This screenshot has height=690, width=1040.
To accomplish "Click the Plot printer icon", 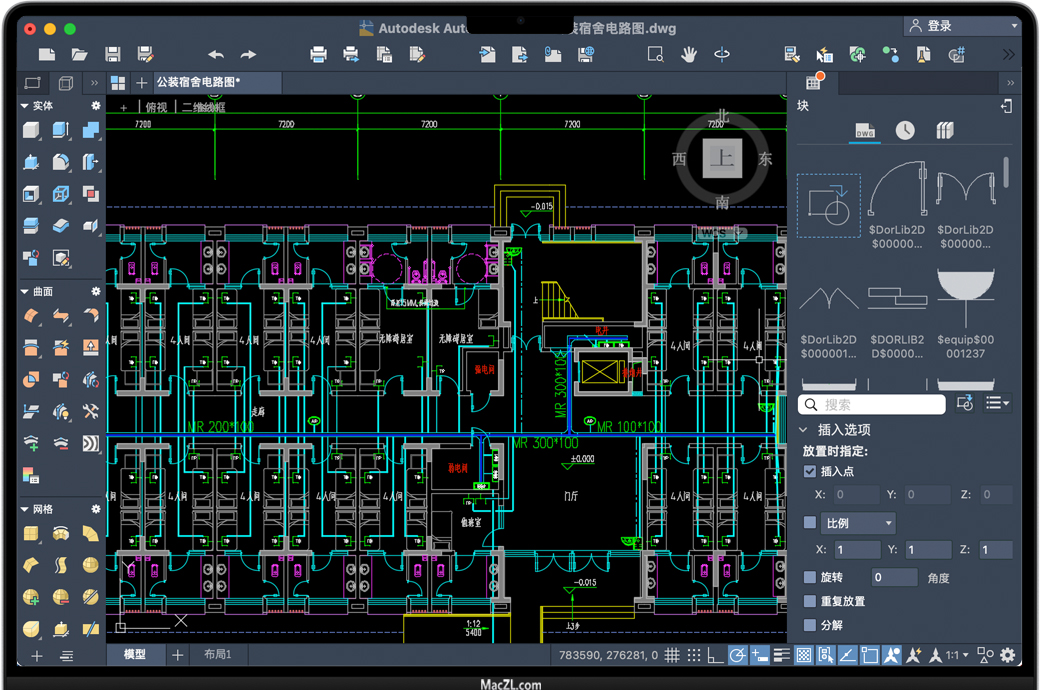I will pyautogui.click(x=318, y=54).
